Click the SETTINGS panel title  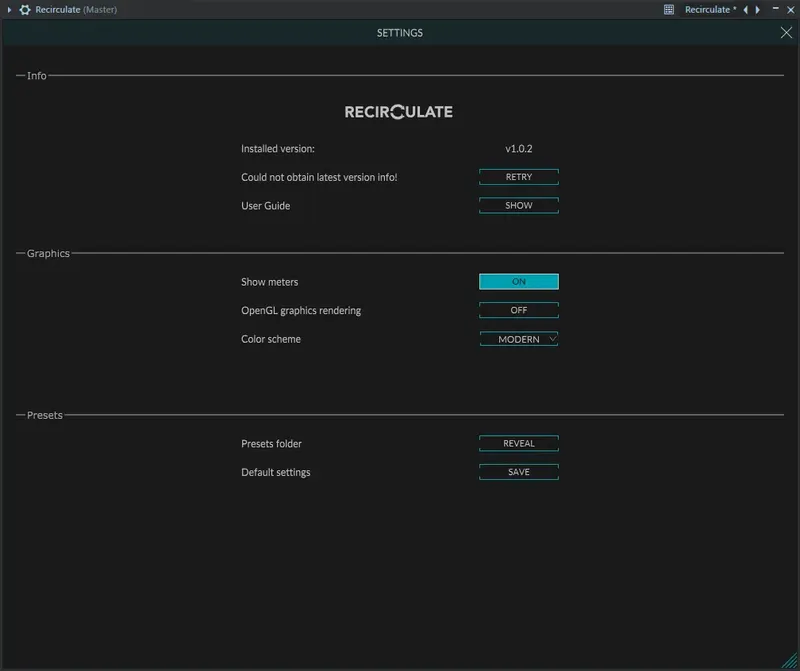click(399, 33)
